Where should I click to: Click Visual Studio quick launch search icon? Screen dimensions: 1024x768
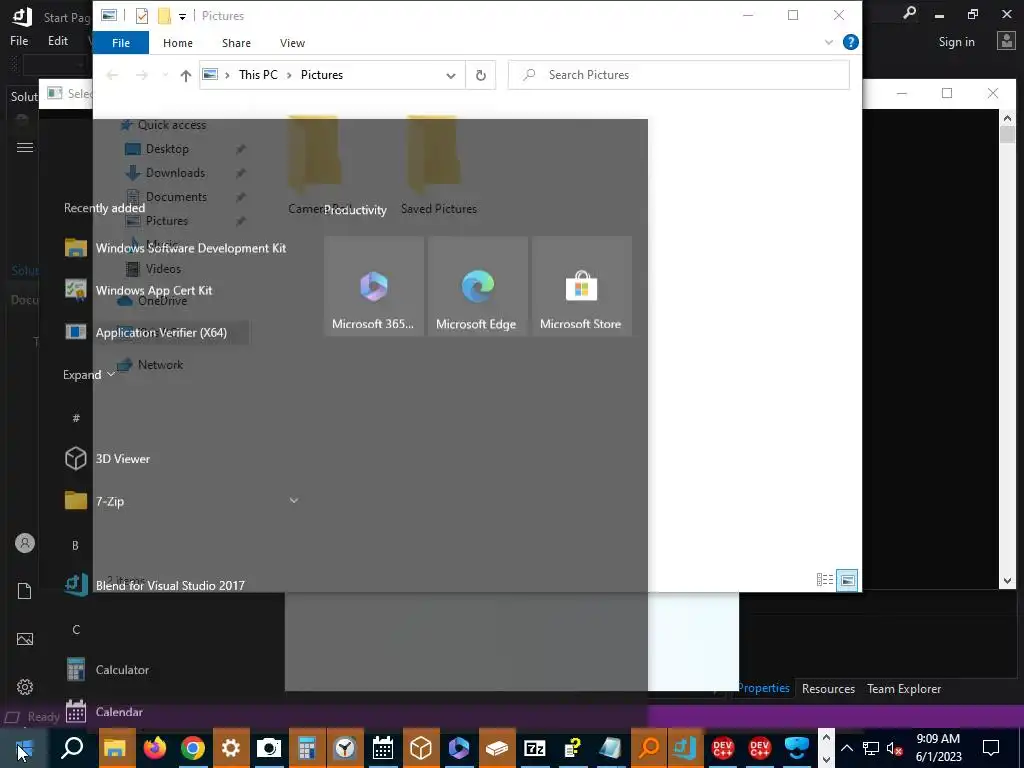coord(909,13)
